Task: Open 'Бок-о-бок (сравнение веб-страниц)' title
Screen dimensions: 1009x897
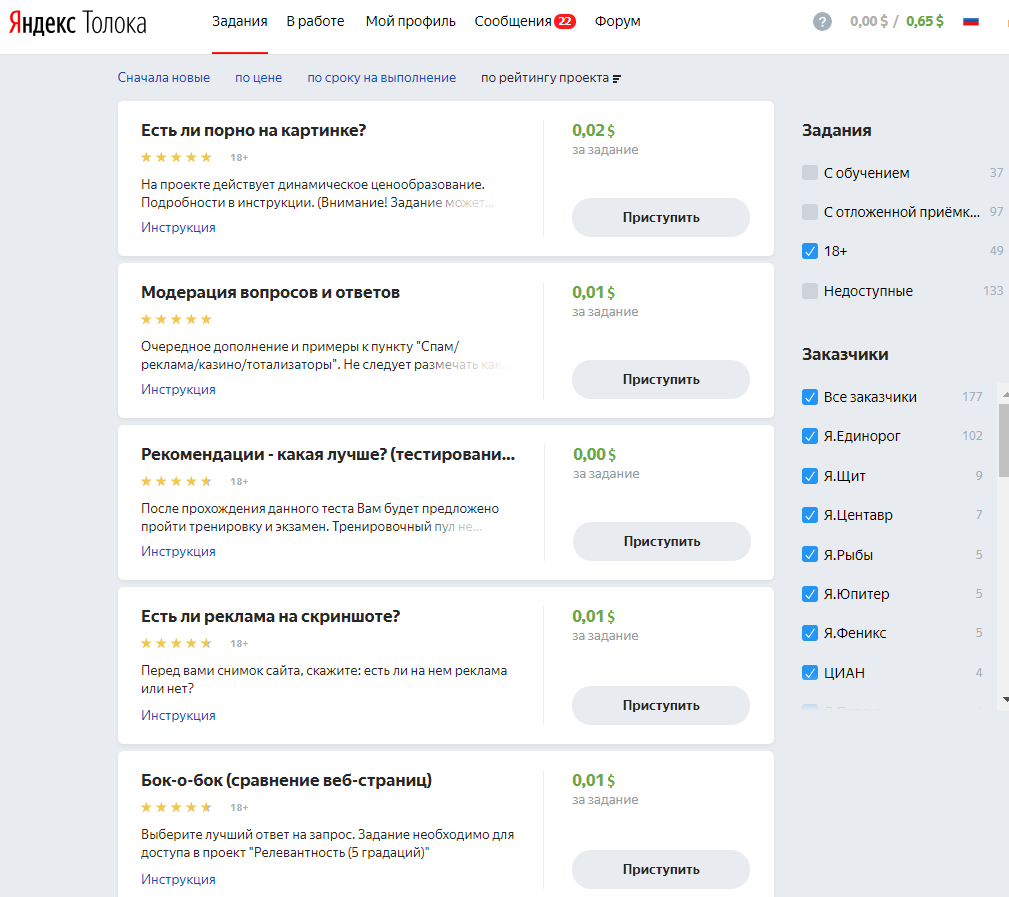Action: (x=286, y=781)
